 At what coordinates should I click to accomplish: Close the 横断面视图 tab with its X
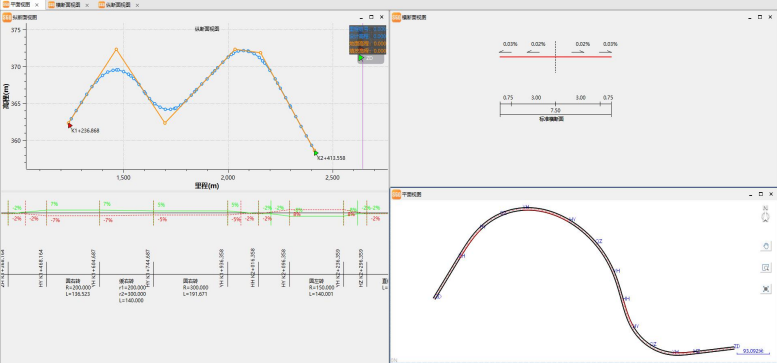(87, 5)
